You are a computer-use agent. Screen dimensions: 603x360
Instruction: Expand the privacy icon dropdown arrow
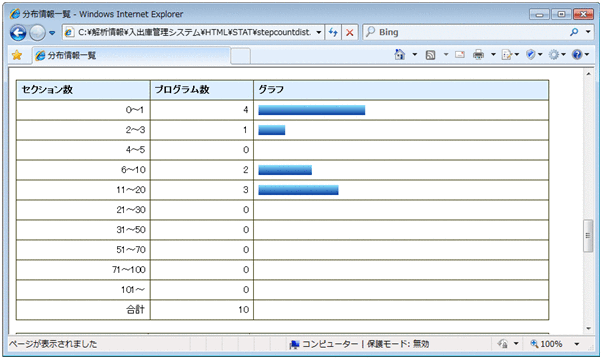pos(516,344)
